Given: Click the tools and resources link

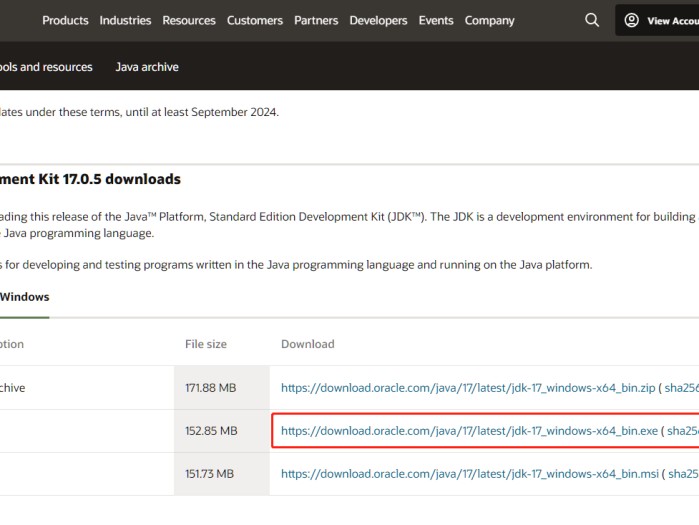Looking at the screenshot, I should tap(46, 67).
